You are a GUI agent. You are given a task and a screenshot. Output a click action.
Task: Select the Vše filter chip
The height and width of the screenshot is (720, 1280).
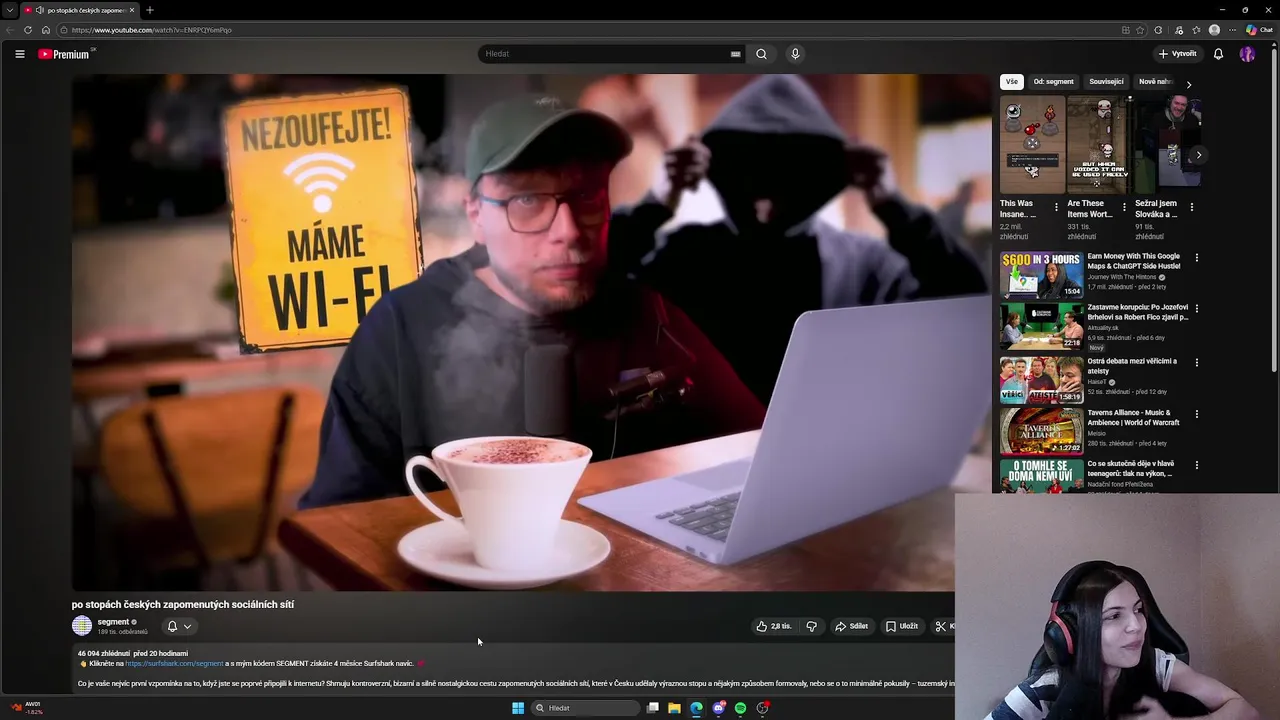click(x=1012, y=82)
